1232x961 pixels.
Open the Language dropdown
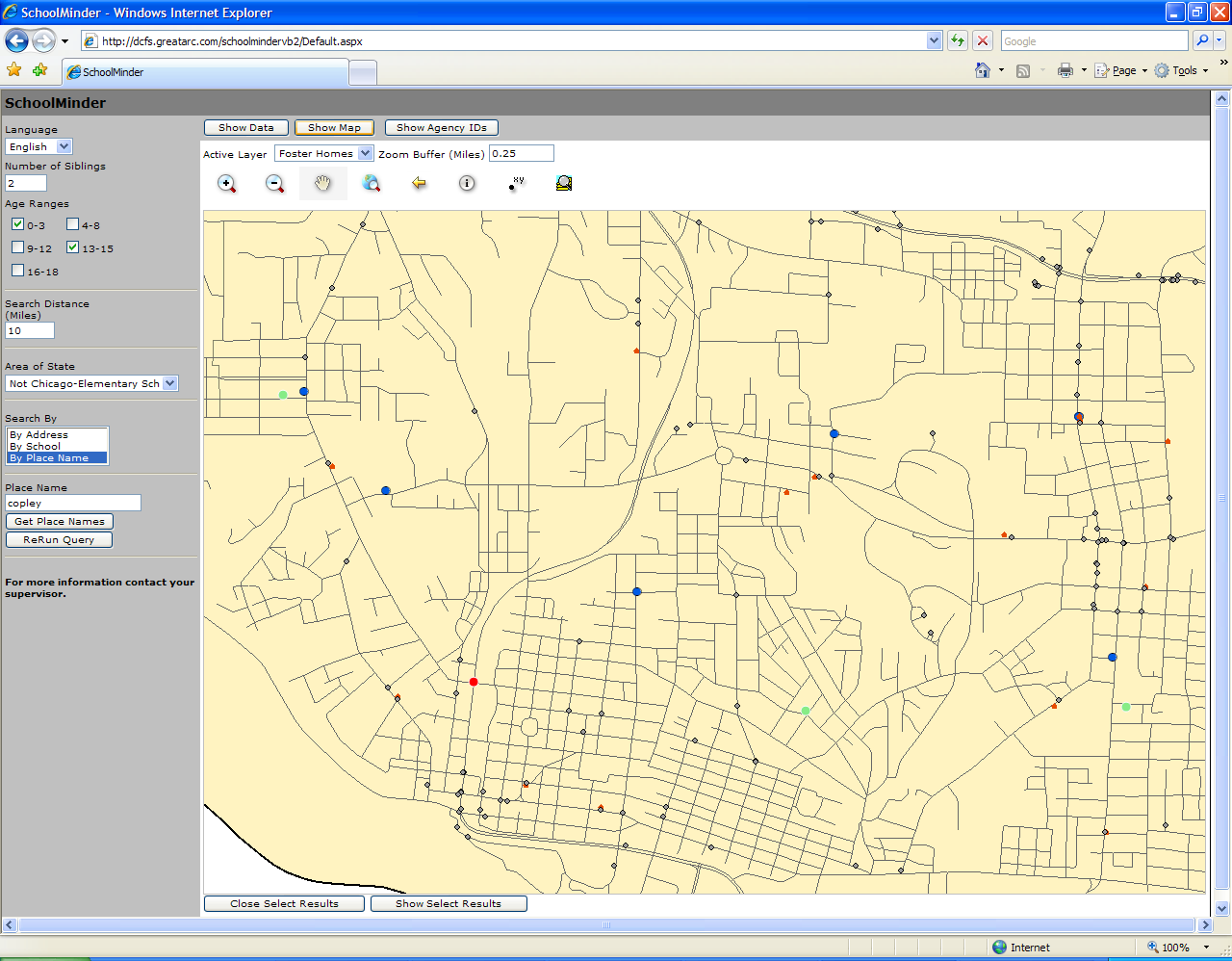[64, 147]
